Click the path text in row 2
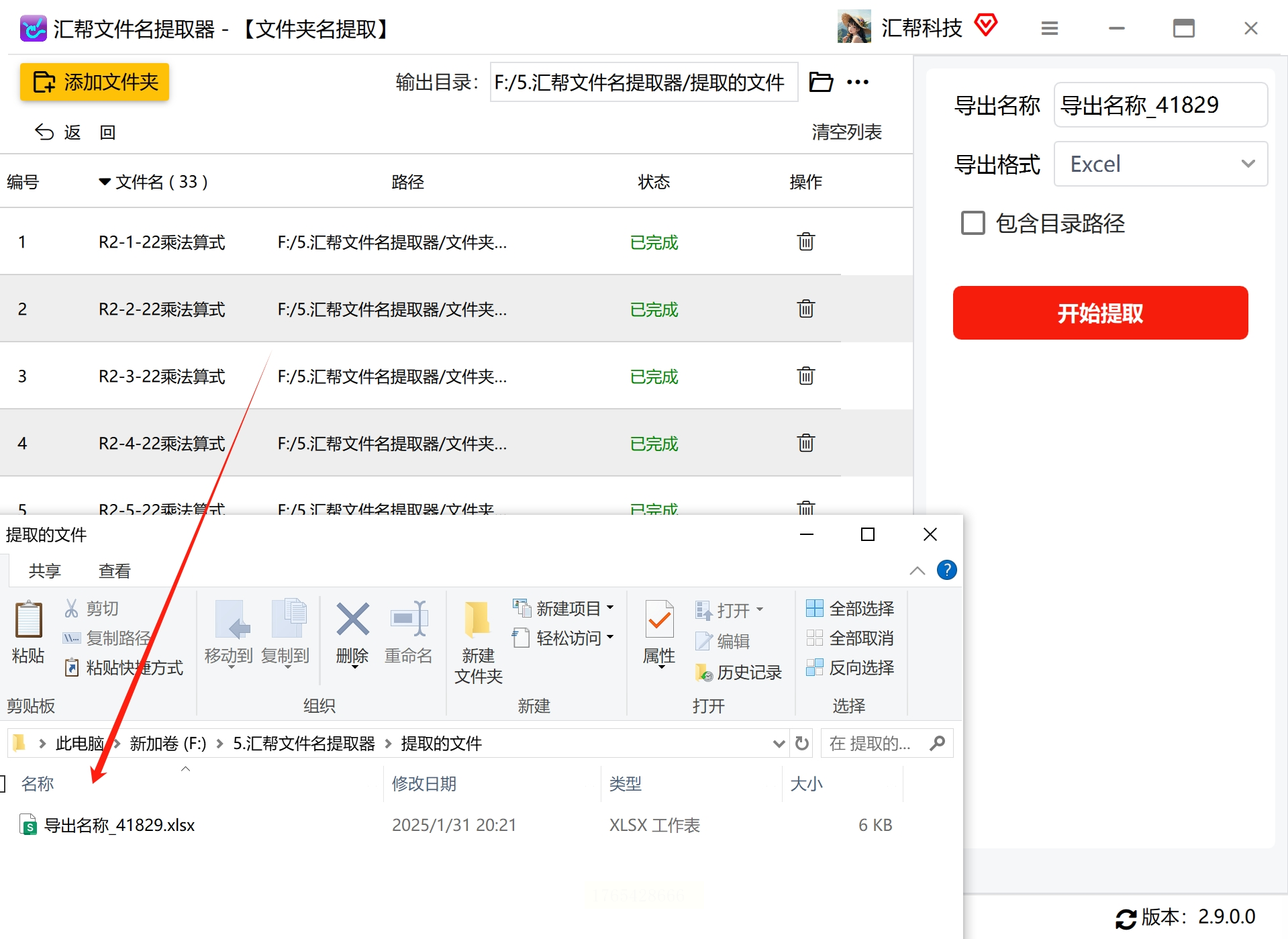This screenshot has width=1288, height=939. point(392,309)
